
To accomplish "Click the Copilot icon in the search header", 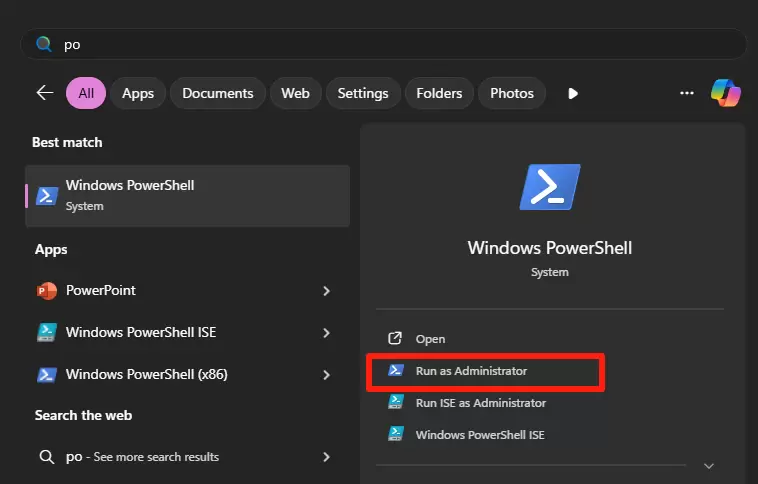I will [x=725, y=93].
